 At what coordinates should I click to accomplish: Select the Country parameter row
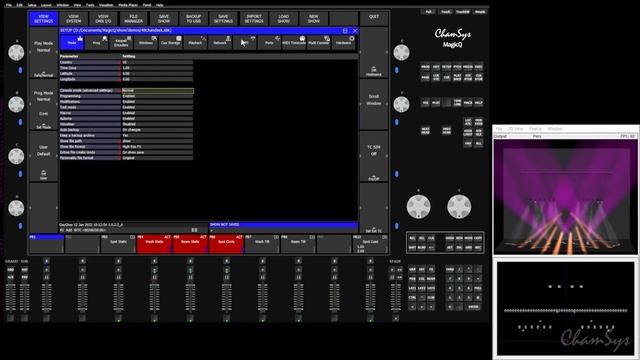90,62
